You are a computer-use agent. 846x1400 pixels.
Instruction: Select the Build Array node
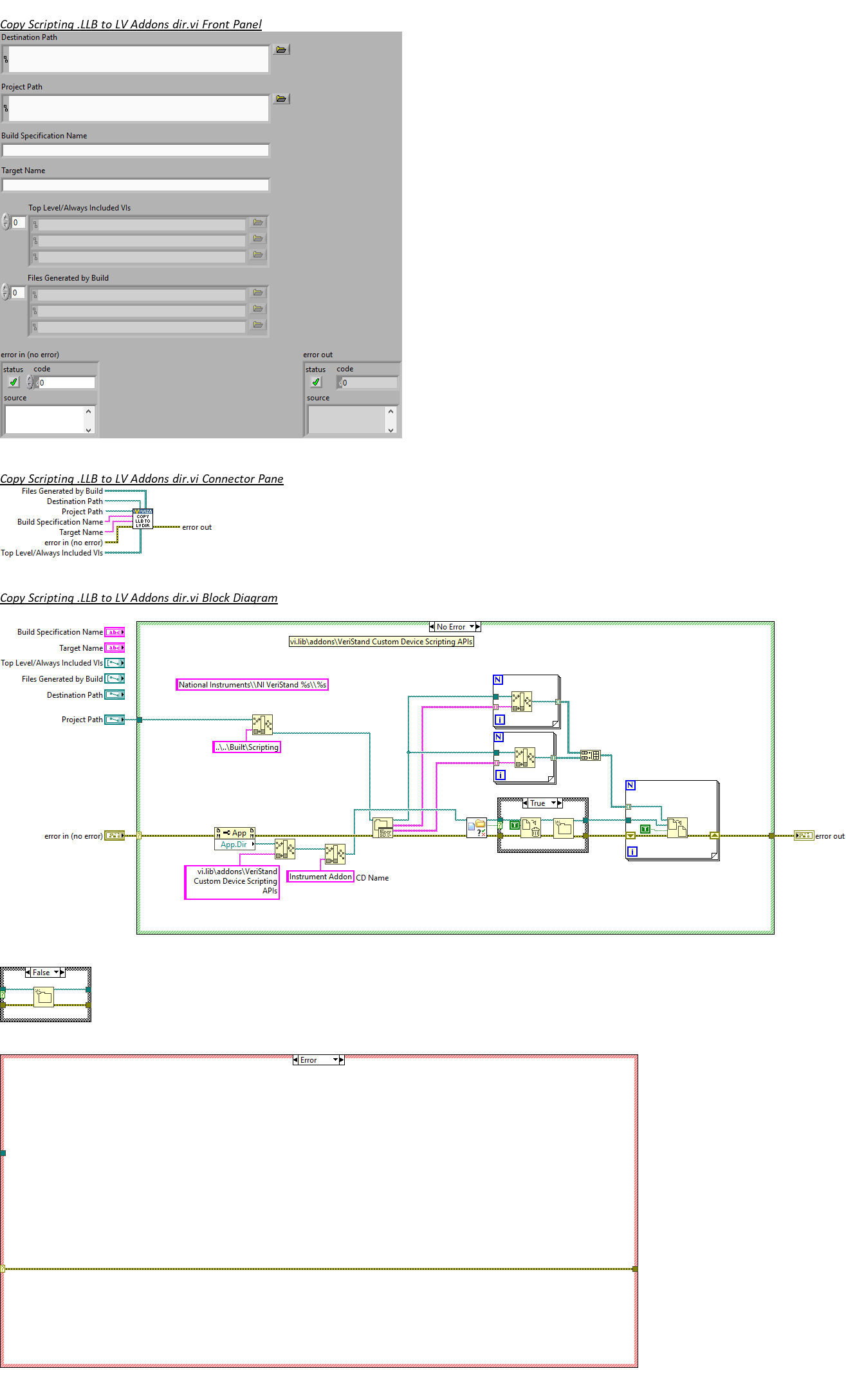[591, 755]
